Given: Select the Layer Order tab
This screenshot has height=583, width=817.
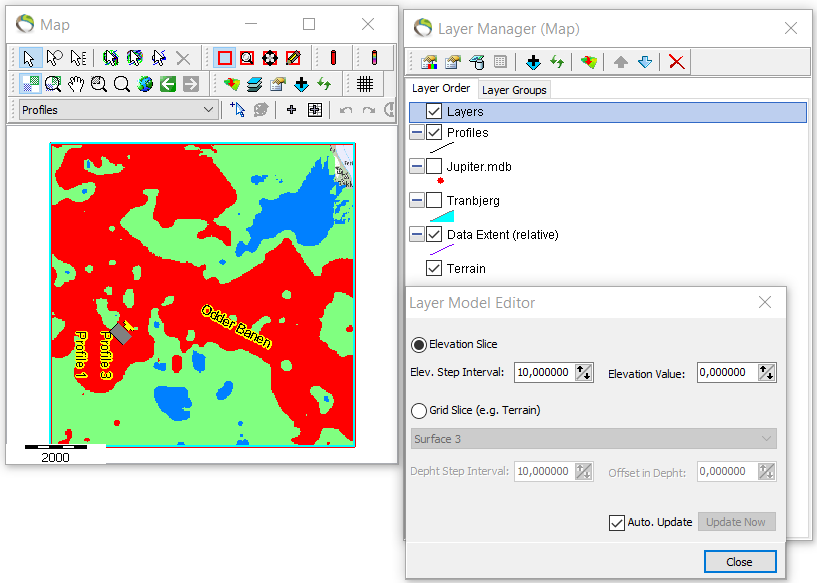Looking at the screenshot, I should (x=441, y=88).
